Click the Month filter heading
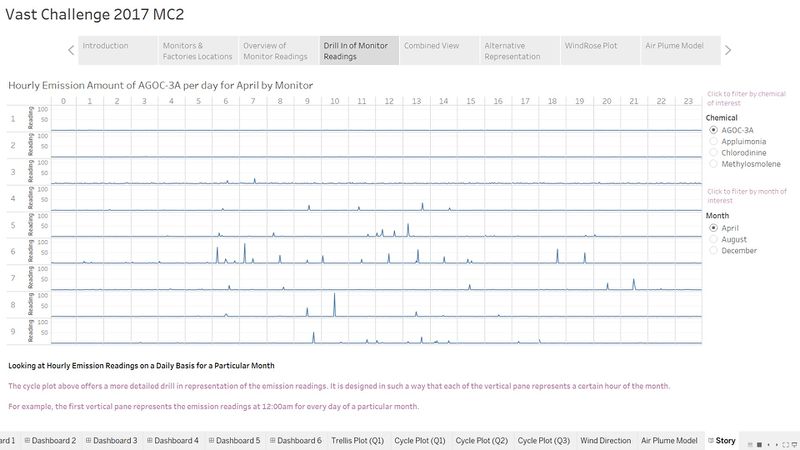The width and height of the screenshot is (800, 450). point(717,215)
